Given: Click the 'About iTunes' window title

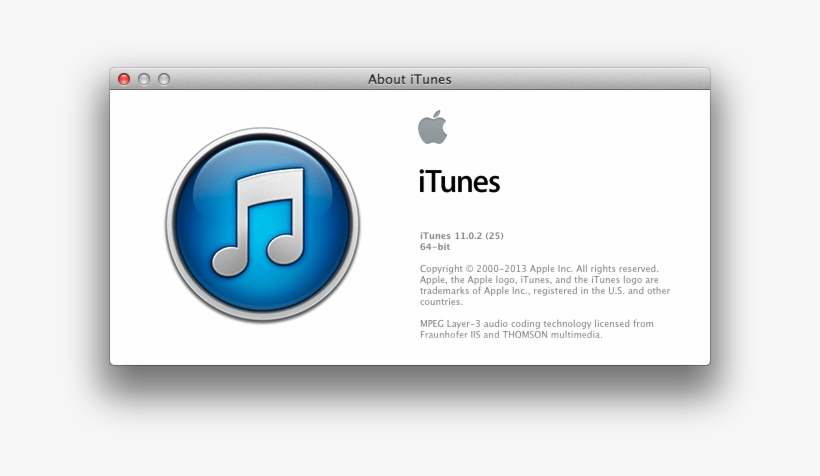Looking at the screenshot, I should [x=409, y=79].
